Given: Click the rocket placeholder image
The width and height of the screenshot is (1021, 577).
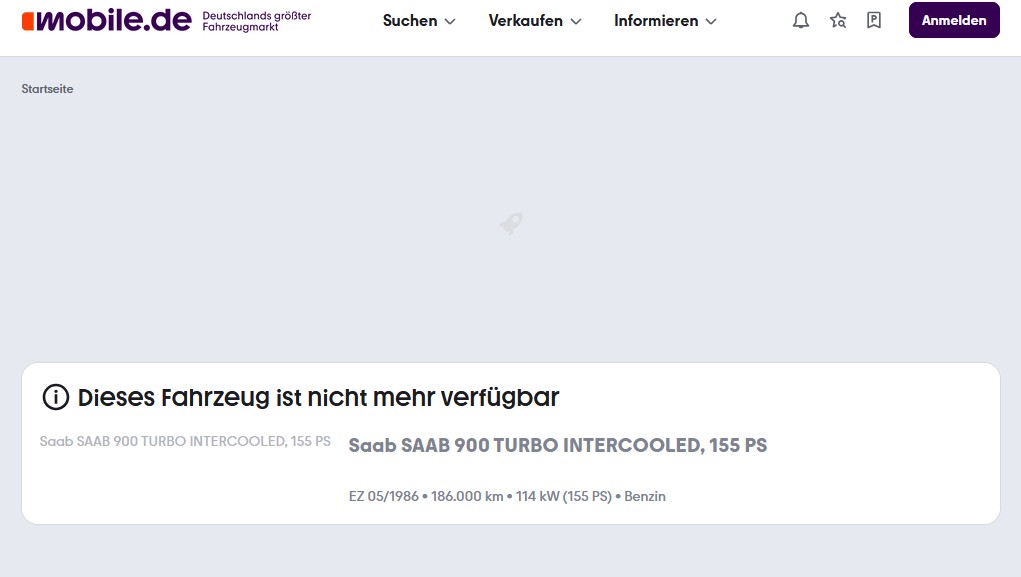Looking at the screenshot, I should (511, 223).
